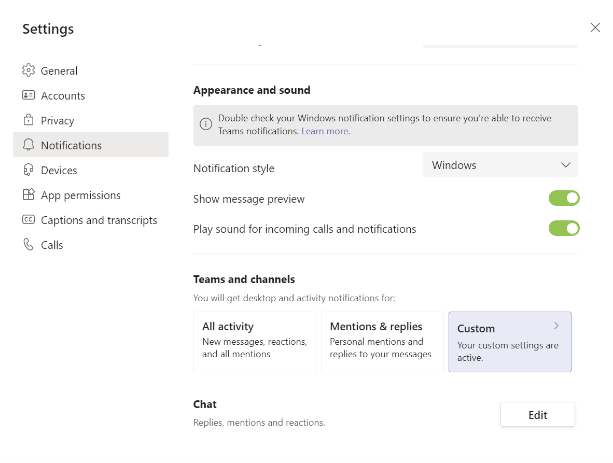This screenshot has height=463, width=613.
Task: Disable Play sound for incoming calls toggle
Action: pos(564,228)
